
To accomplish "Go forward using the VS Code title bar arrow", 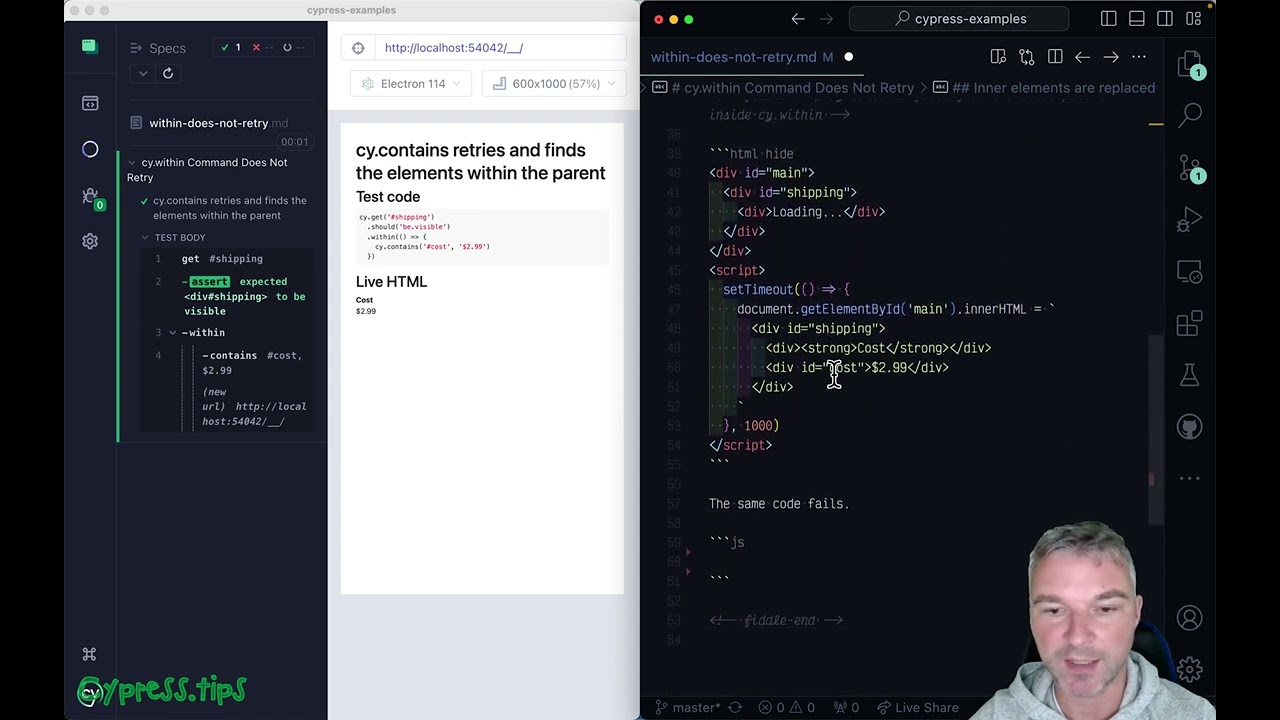I will (827, 19).
